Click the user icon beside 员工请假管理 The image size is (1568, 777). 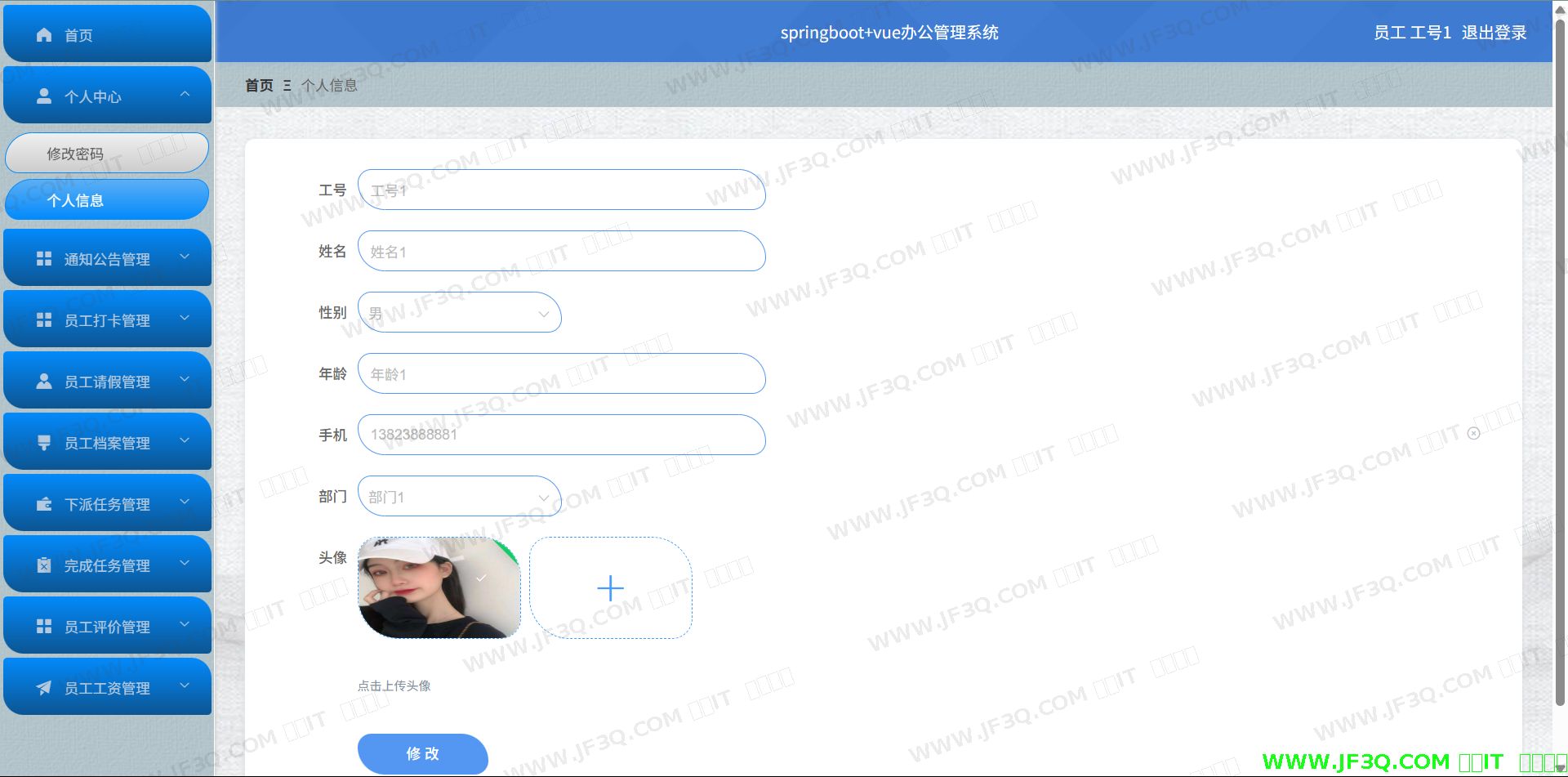pos(44,382)
